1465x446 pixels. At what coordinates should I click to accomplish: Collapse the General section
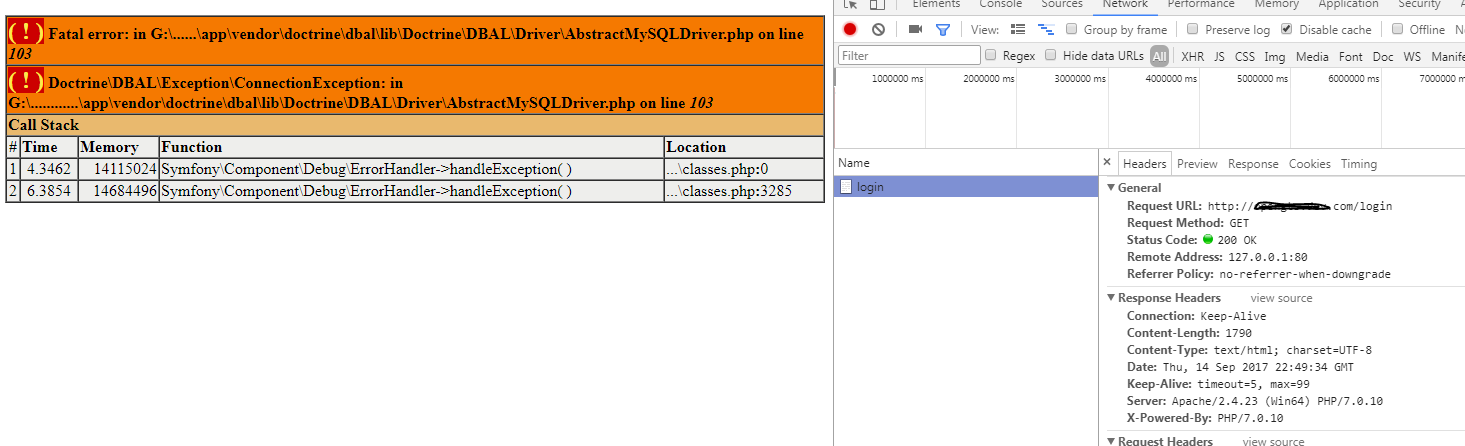tap(1111, 188)
